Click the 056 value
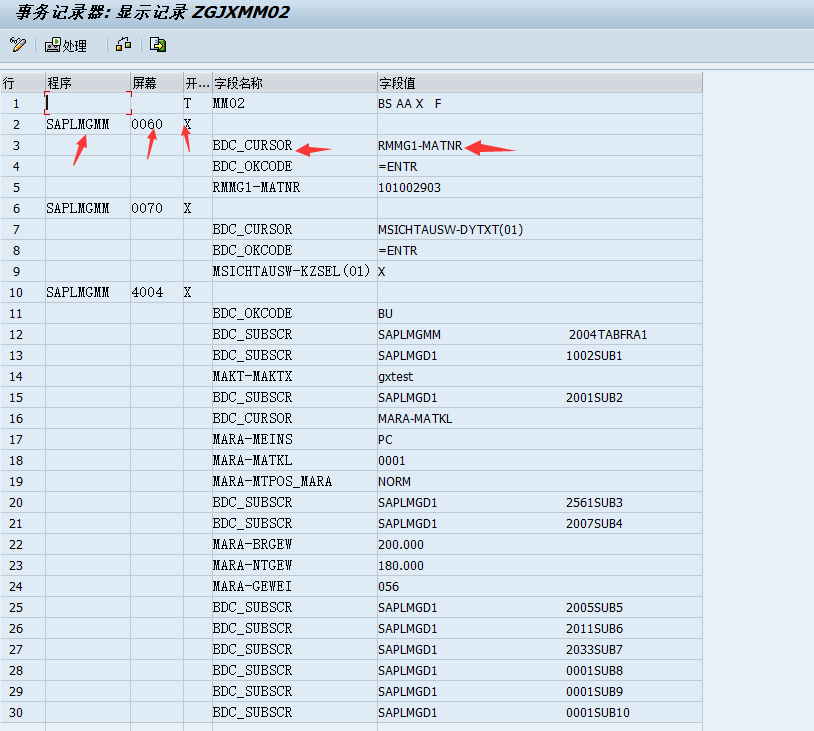 (388, 587)
